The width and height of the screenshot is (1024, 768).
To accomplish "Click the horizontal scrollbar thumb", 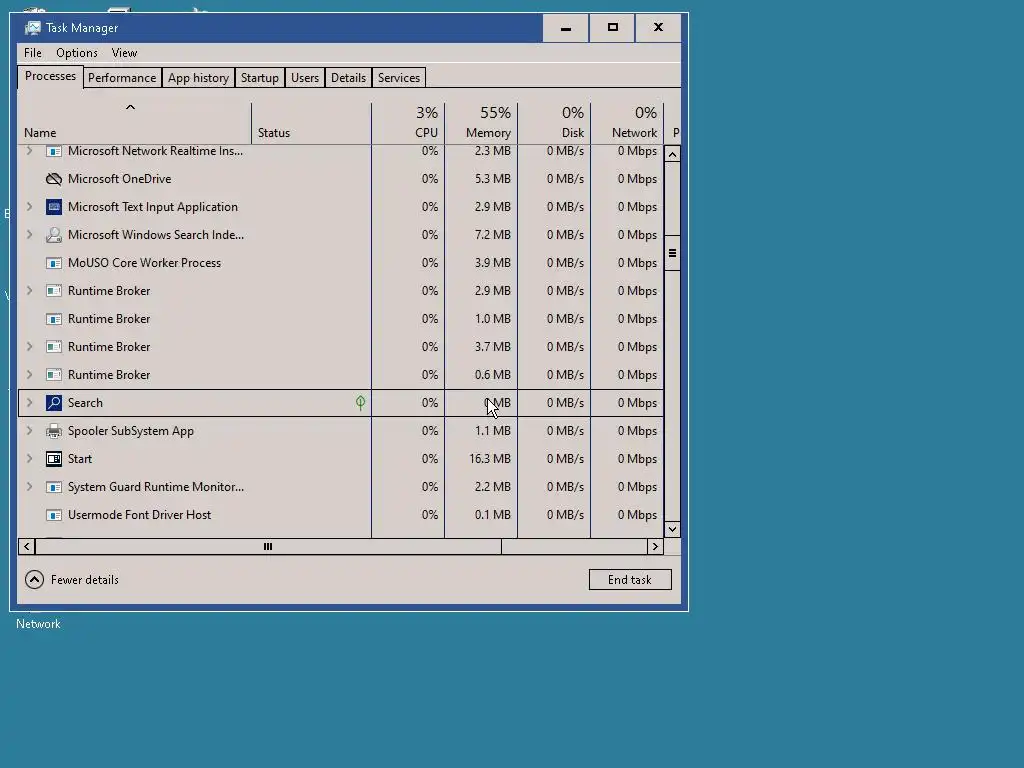I will pyautogui.click(x=268, y=547).
